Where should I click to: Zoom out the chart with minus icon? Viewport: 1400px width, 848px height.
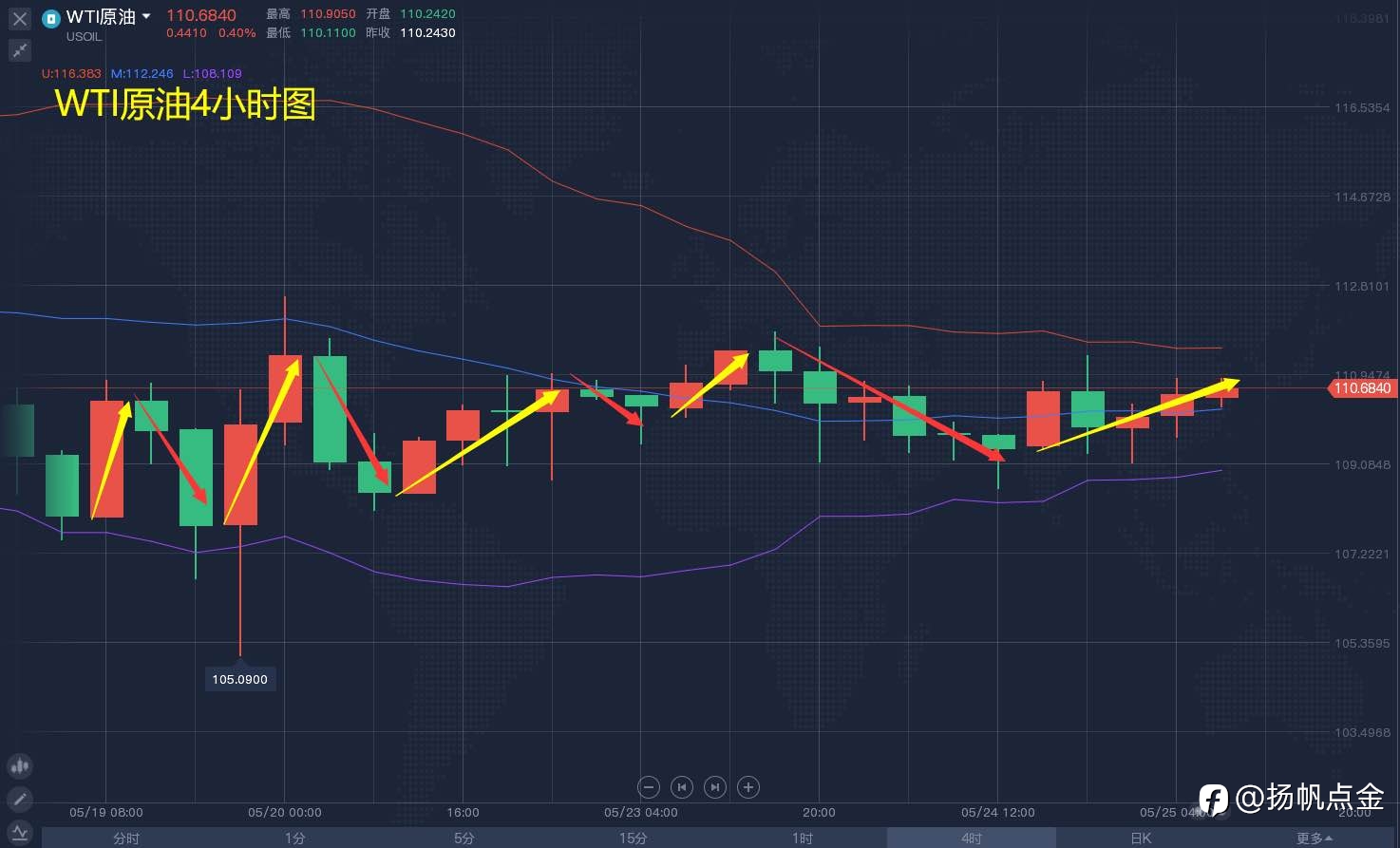tap(649, 786)
